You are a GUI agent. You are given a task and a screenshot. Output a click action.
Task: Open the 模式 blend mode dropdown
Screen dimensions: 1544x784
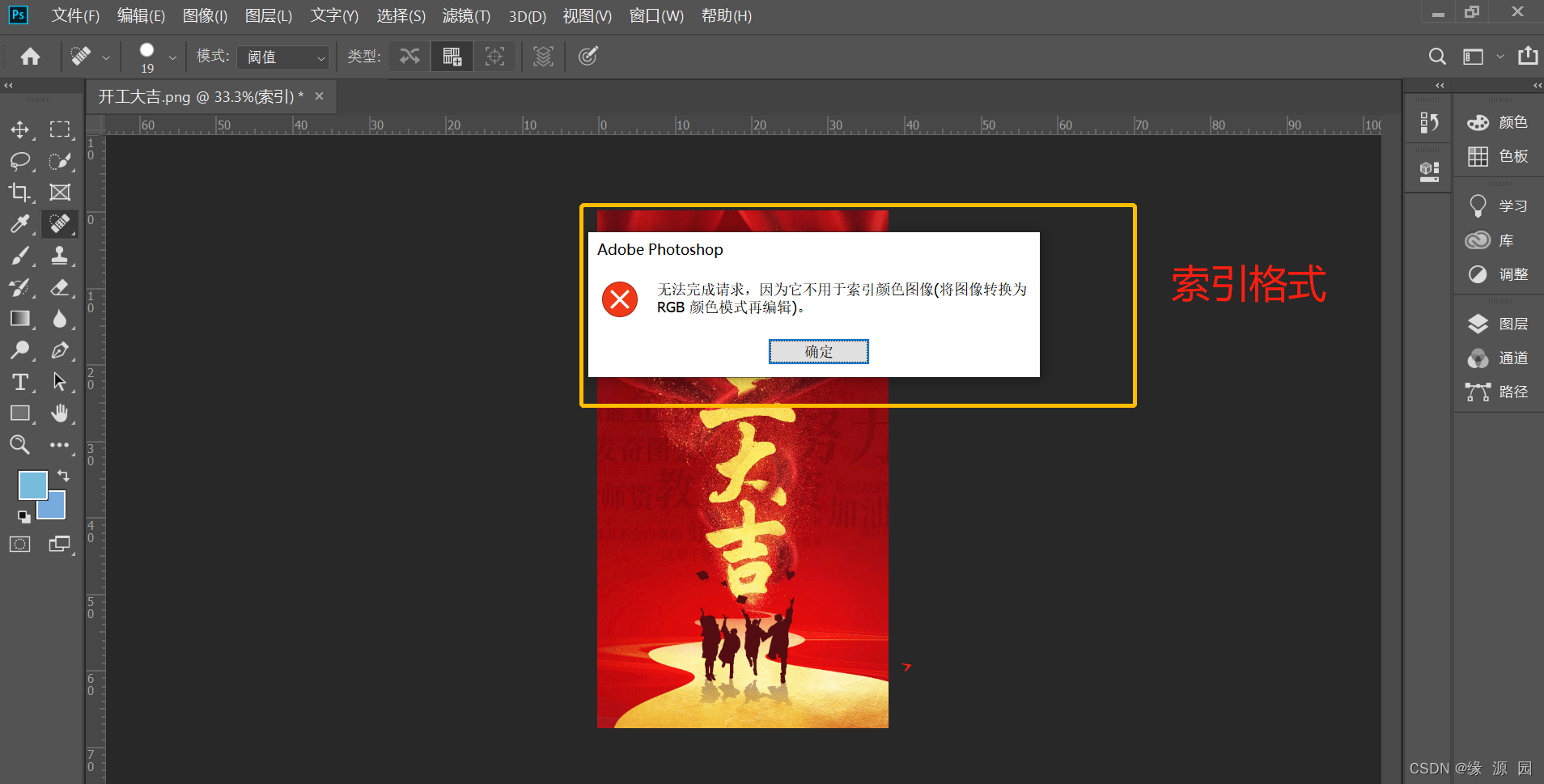(283, 57)
